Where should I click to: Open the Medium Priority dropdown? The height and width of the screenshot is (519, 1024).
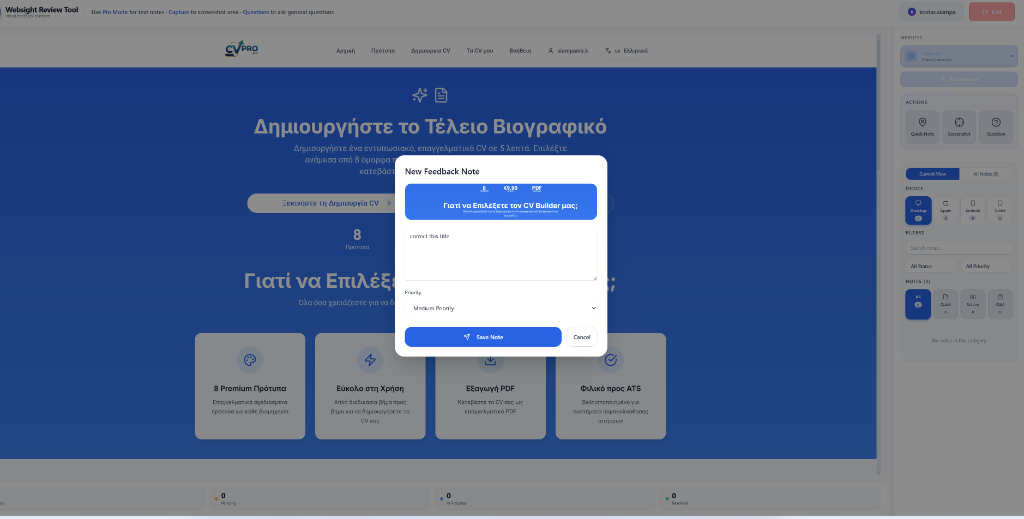click(500, 308)
